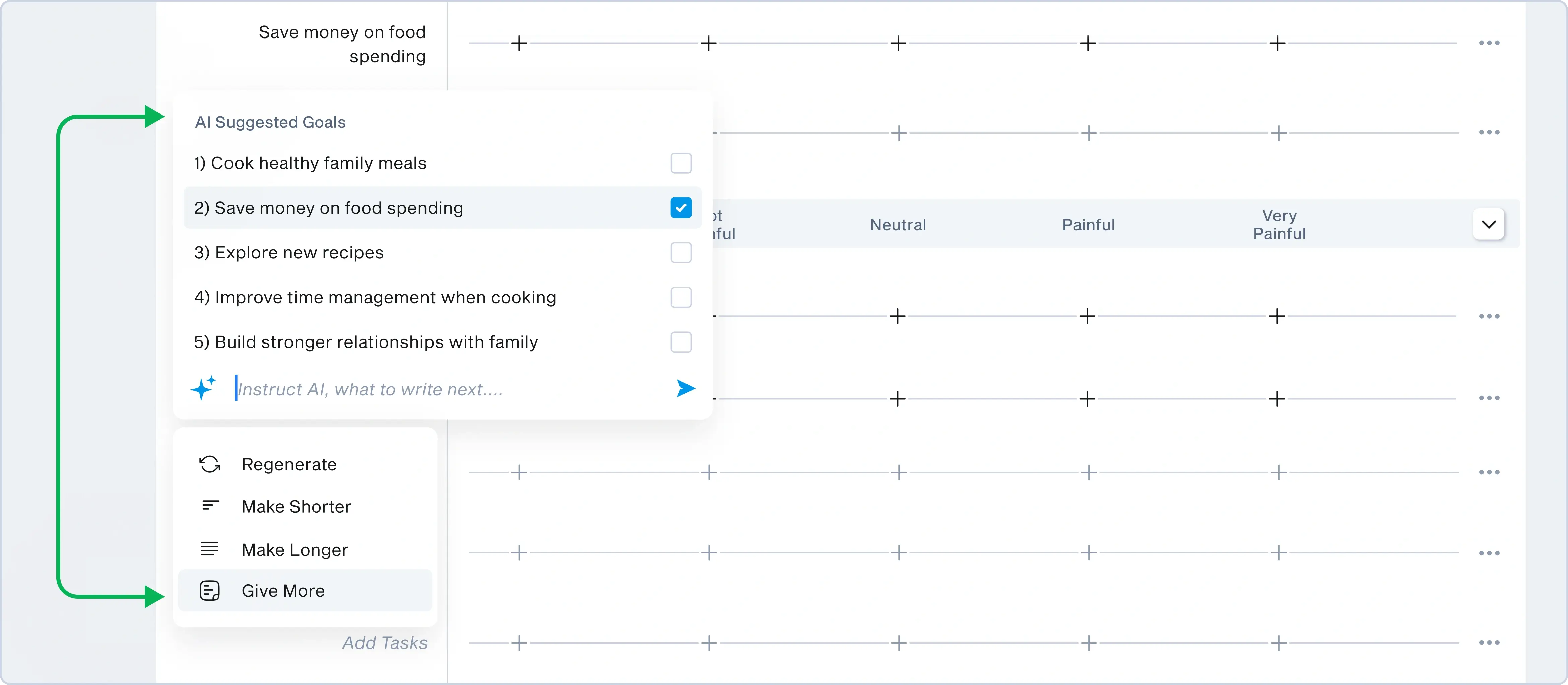
Task: Open the three-dot menu for the Save money row
Action: tap(1489, 43)
